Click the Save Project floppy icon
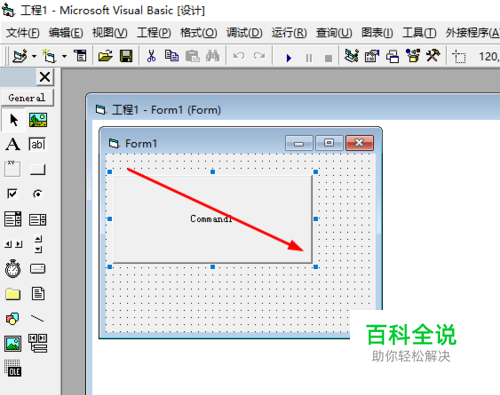 click(x=126, y=56)
